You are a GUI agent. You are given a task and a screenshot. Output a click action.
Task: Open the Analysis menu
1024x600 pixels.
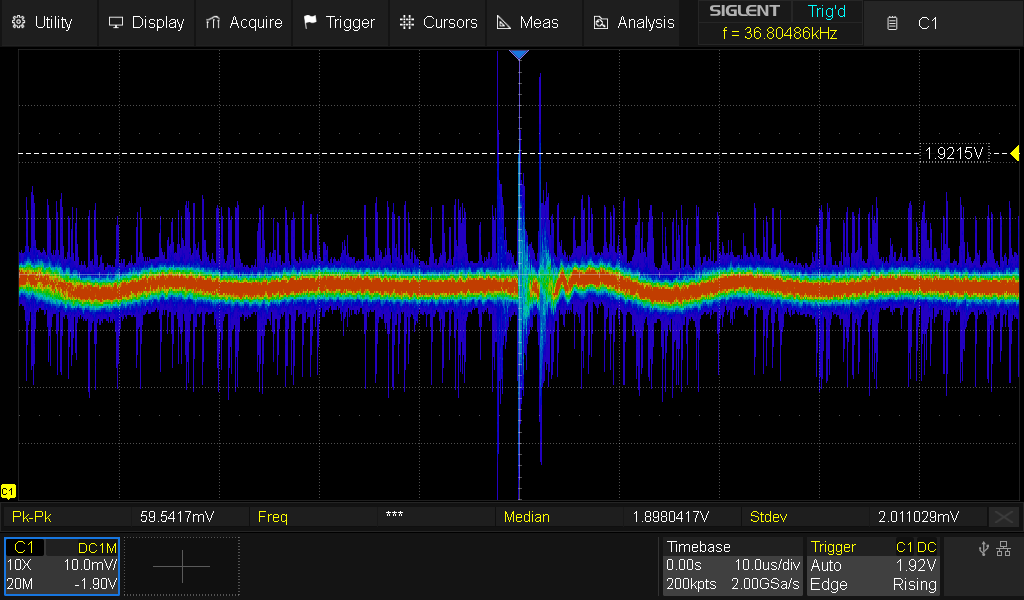[634, 22]
